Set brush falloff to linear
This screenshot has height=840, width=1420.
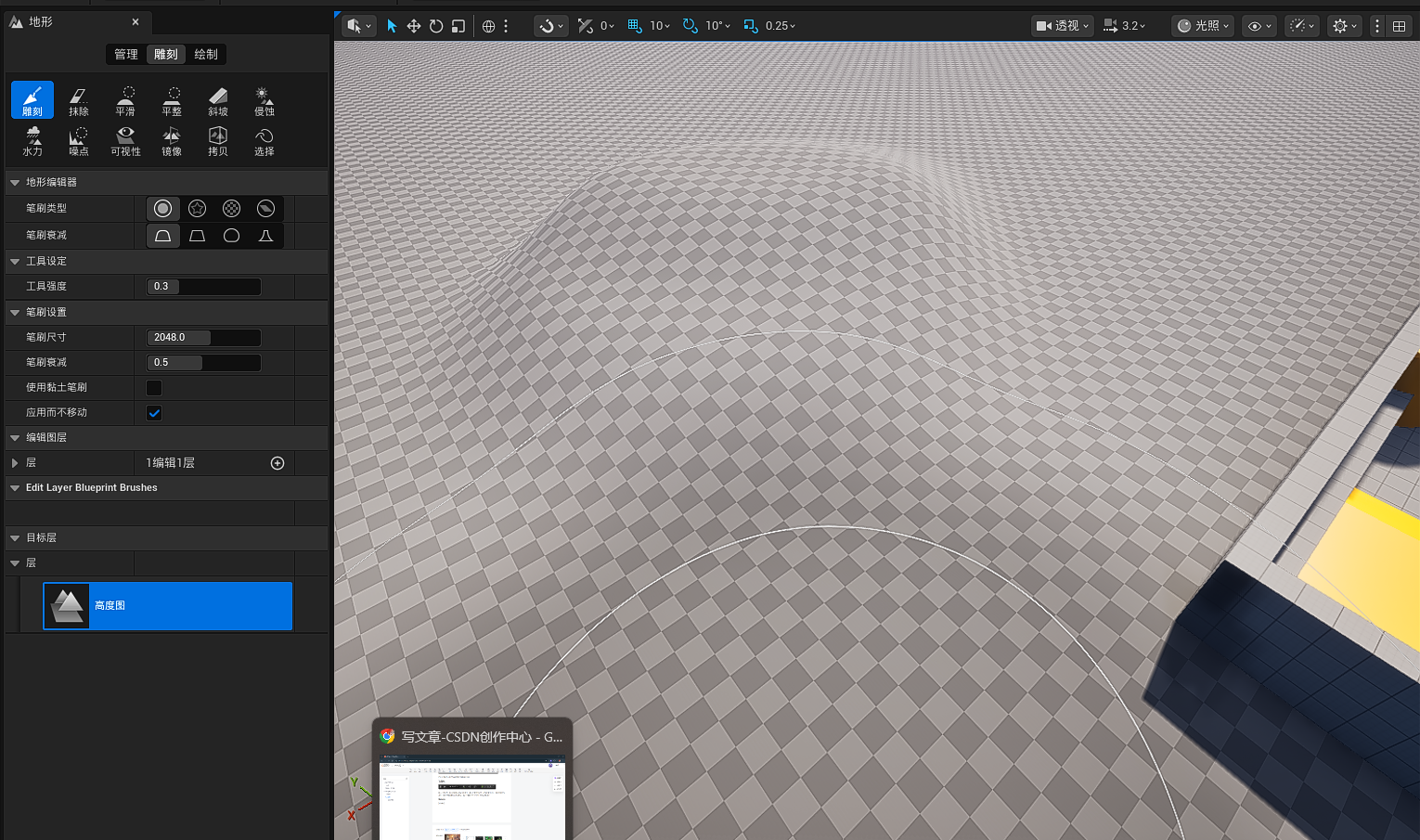point(198,236)
